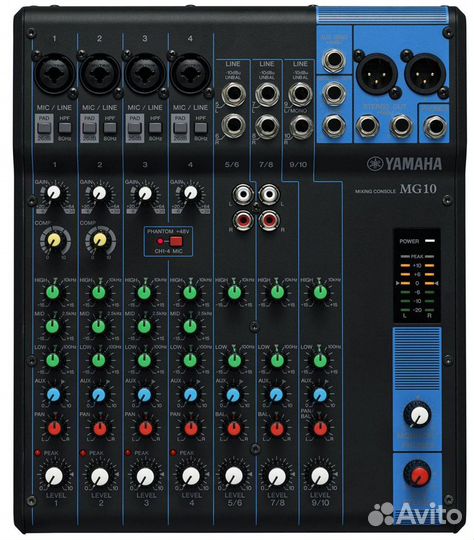Adjust the yellow COMP knob on channel 1
The height and width of the screenshot is (540, 474).
click(x=54, y=240)
